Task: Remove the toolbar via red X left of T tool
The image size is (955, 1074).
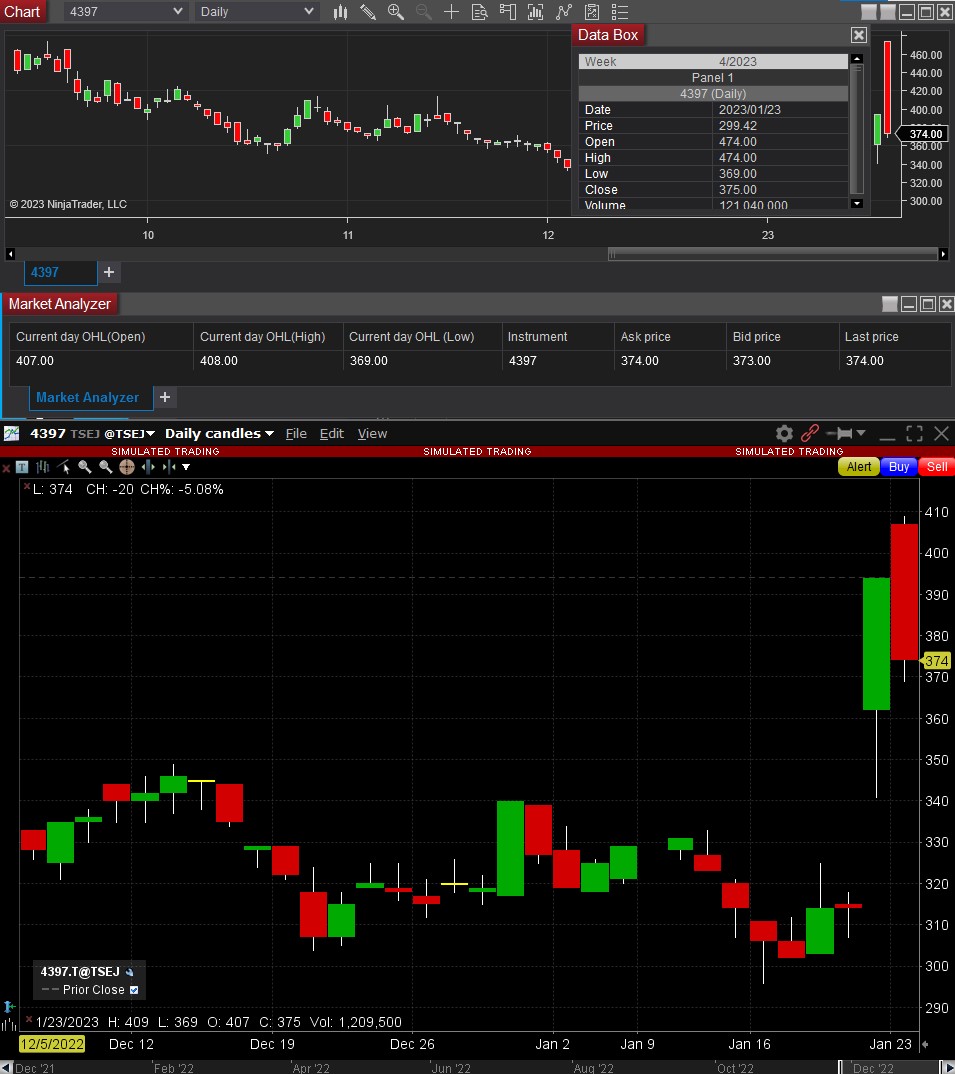Action: [6, 469]
